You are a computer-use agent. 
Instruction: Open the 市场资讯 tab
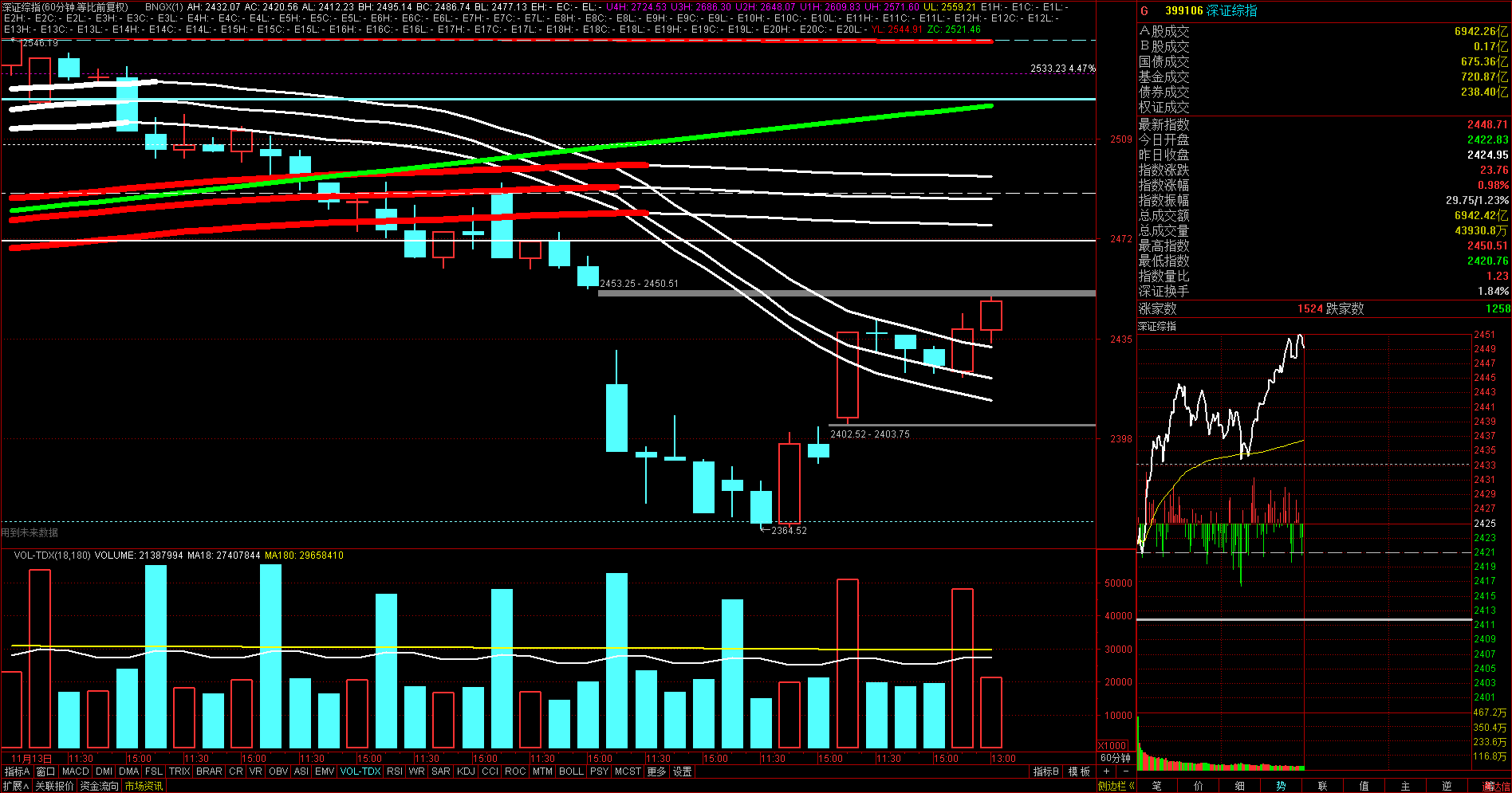pos(144,786)
